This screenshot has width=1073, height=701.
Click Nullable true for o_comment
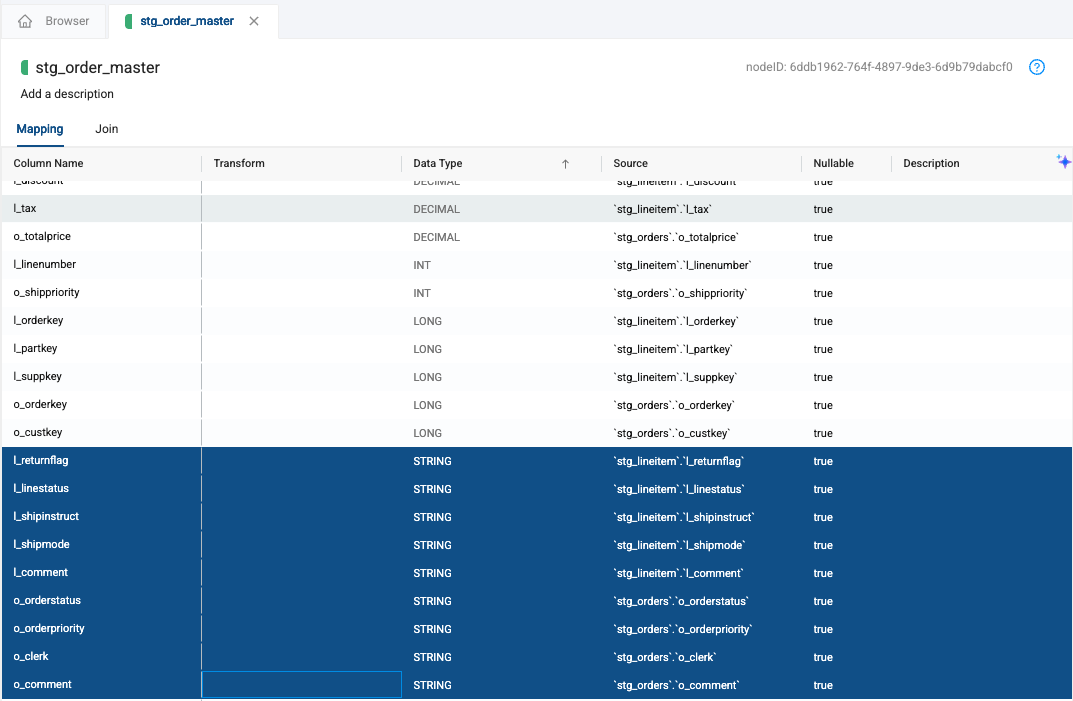tap(823, 685)
